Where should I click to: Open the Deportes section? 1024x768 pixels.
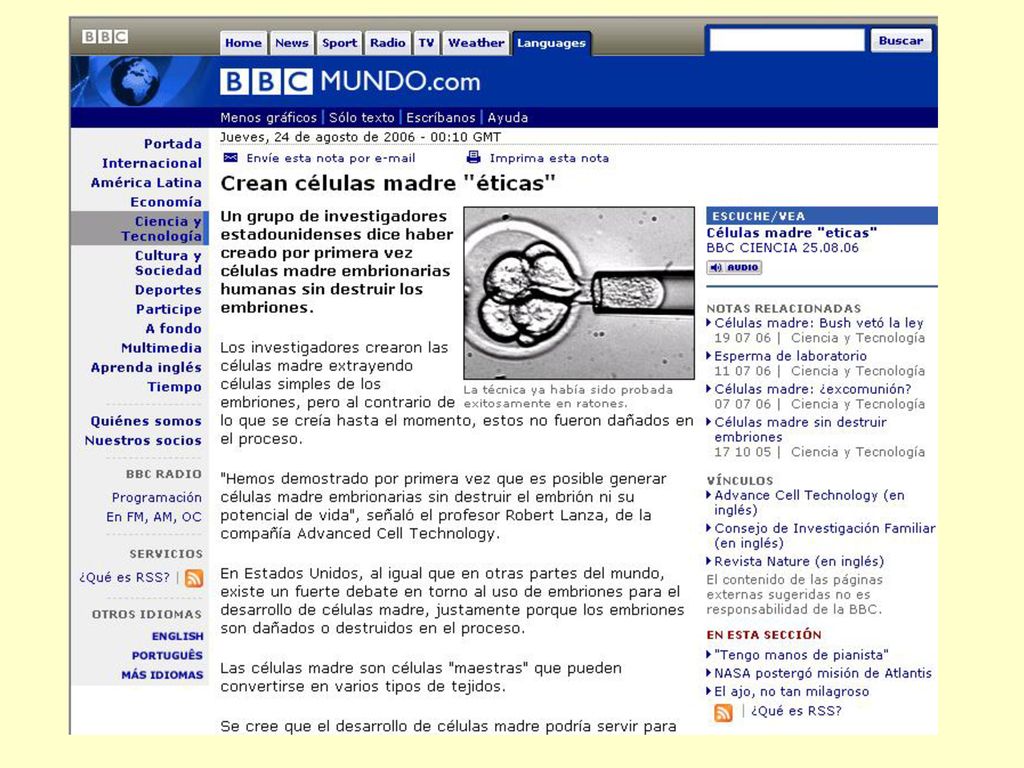168,289
